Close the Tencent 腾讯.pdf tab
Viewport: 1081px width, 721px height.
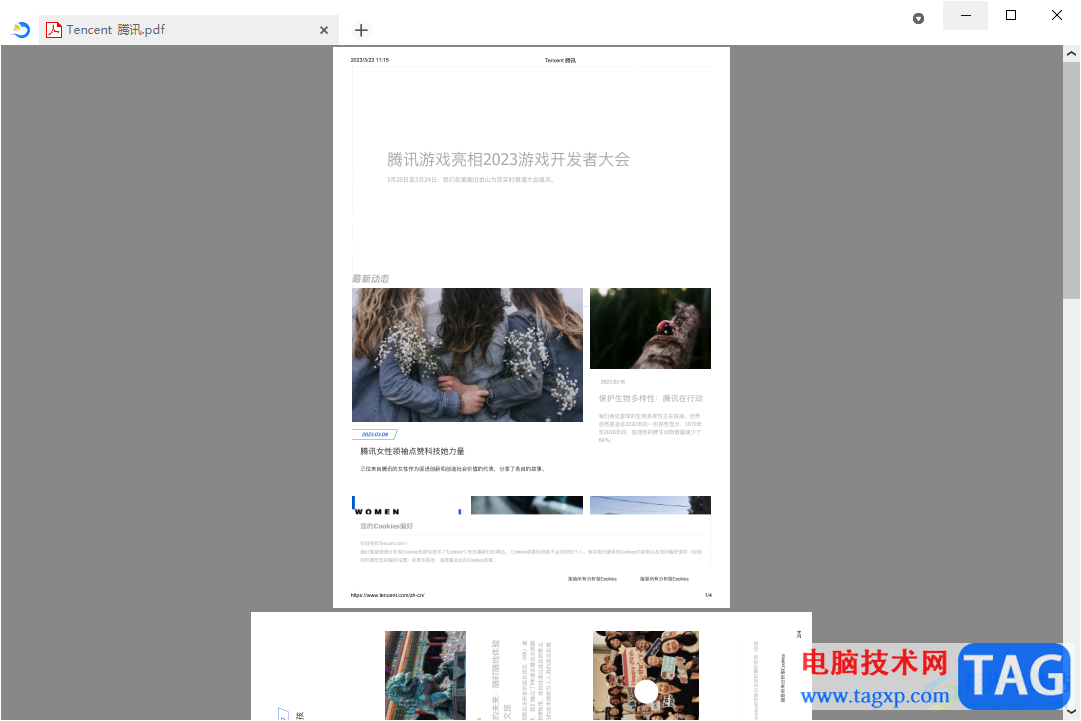(324, 30)
